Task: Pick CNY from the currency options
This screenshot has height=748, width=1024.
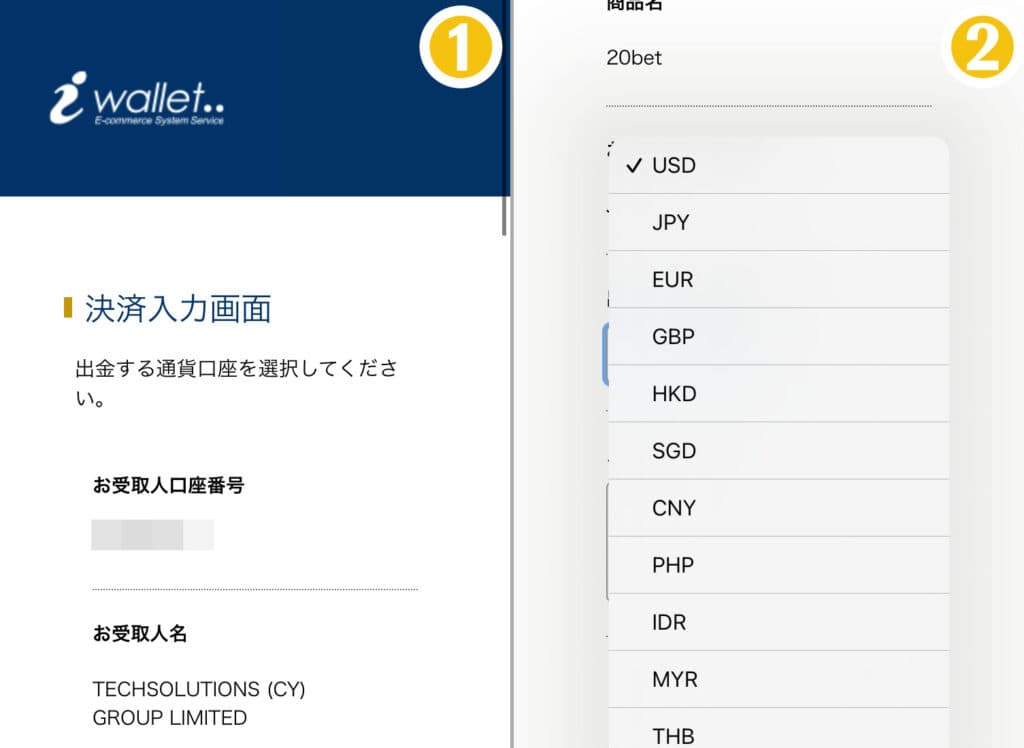Action: point(778,508)
